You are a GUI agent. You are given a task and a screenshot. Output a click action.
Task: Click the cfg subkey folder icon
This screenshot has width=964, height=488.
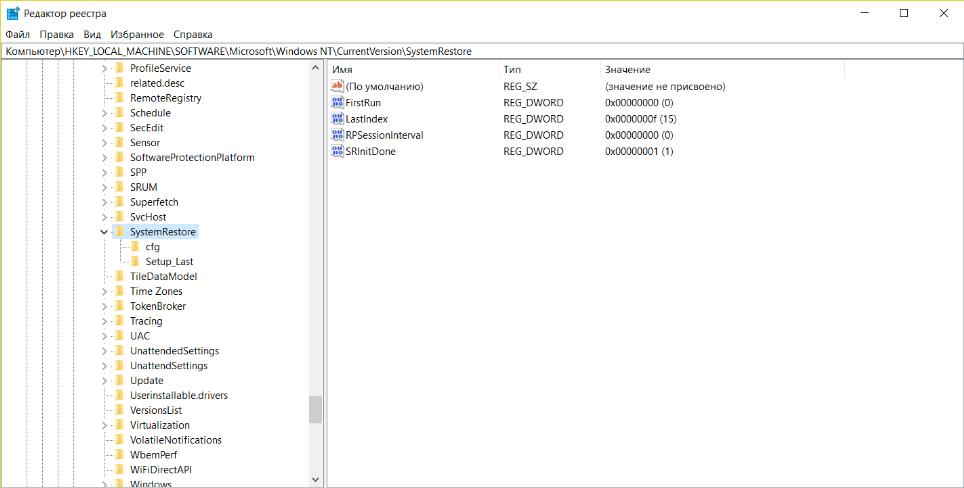[135, 246]
